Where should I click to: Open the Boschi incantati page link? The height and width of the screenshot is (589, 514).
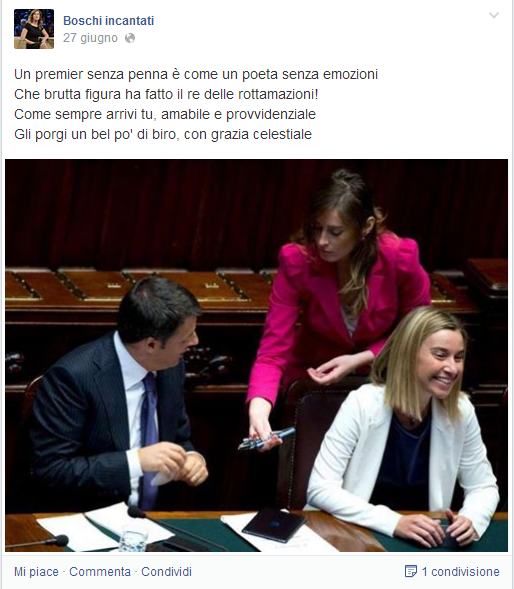click(x=109, y=21)
